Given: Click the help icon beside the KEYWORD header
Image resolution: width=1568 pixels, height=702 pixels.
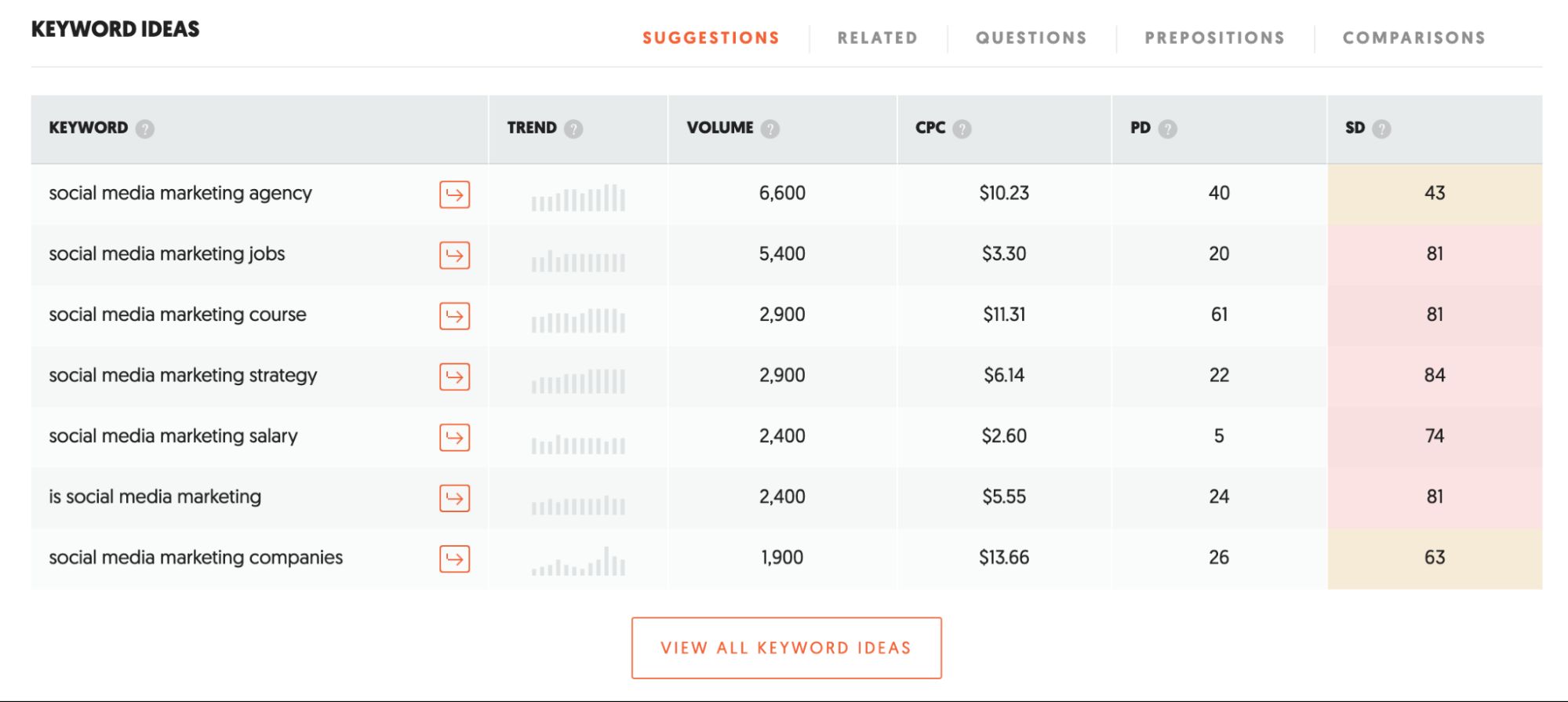Looking at the screenshot, I should (x=146, y=127).
